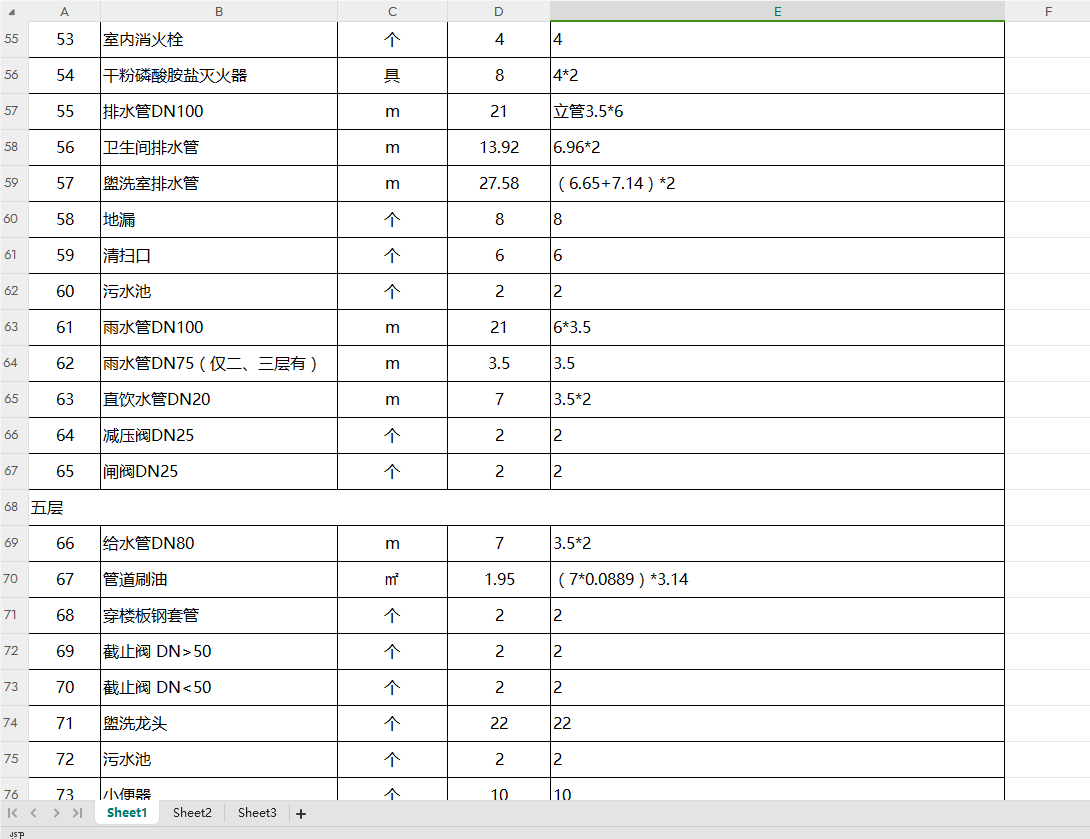The image size is (1090, 839).
Task: Select column B header
Action: click(x=219, y=12)
